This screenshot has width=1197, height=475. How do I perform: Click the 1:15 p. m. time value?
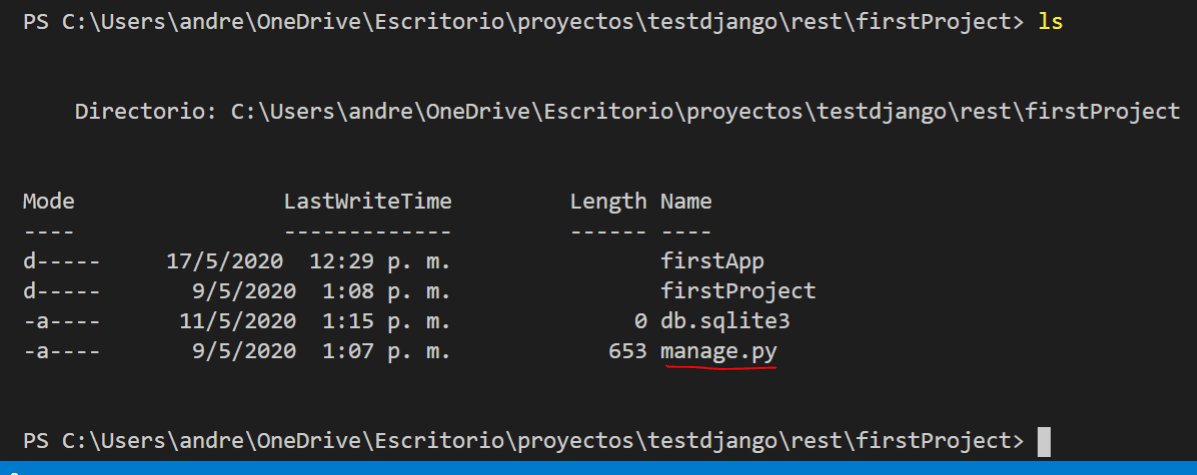click(387, 321)
